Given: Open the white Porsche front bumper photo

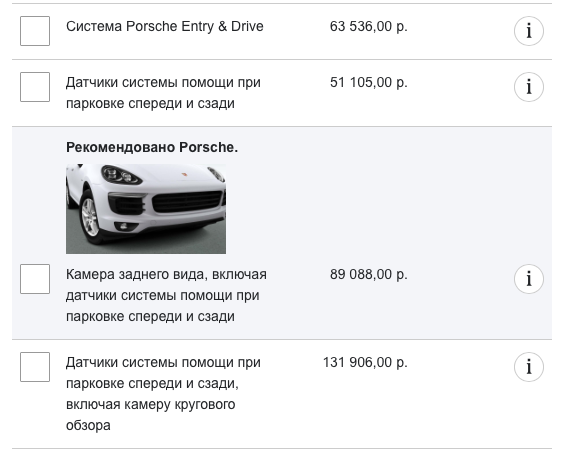Looking at the screenshot, I should 146,209.
